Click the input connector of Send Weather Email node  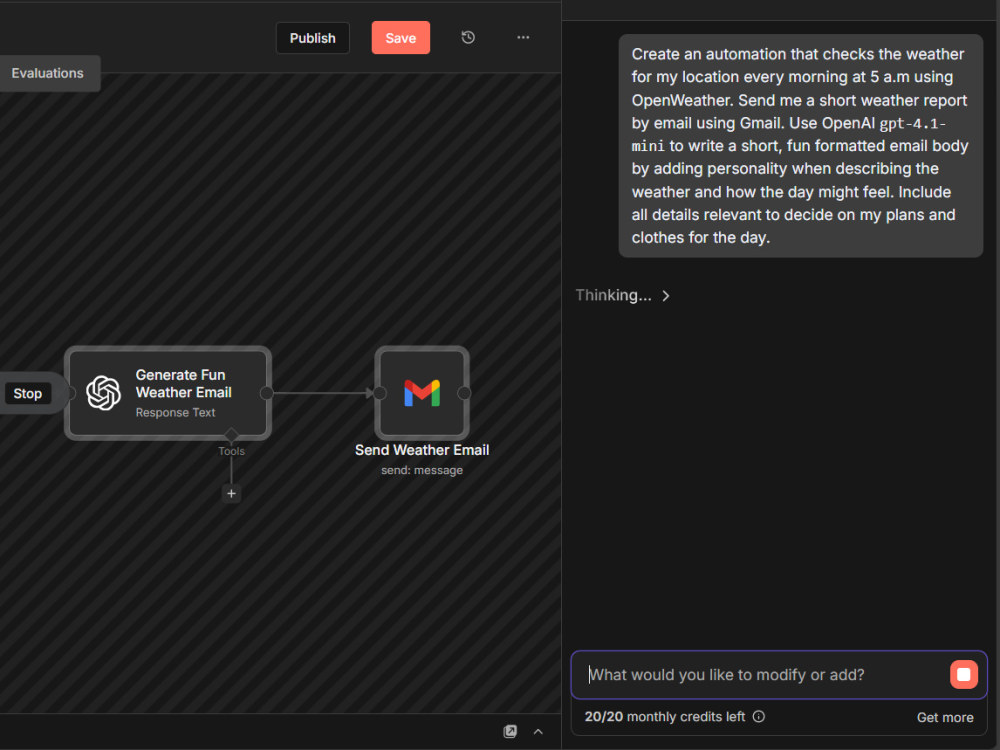coord(379,393)
